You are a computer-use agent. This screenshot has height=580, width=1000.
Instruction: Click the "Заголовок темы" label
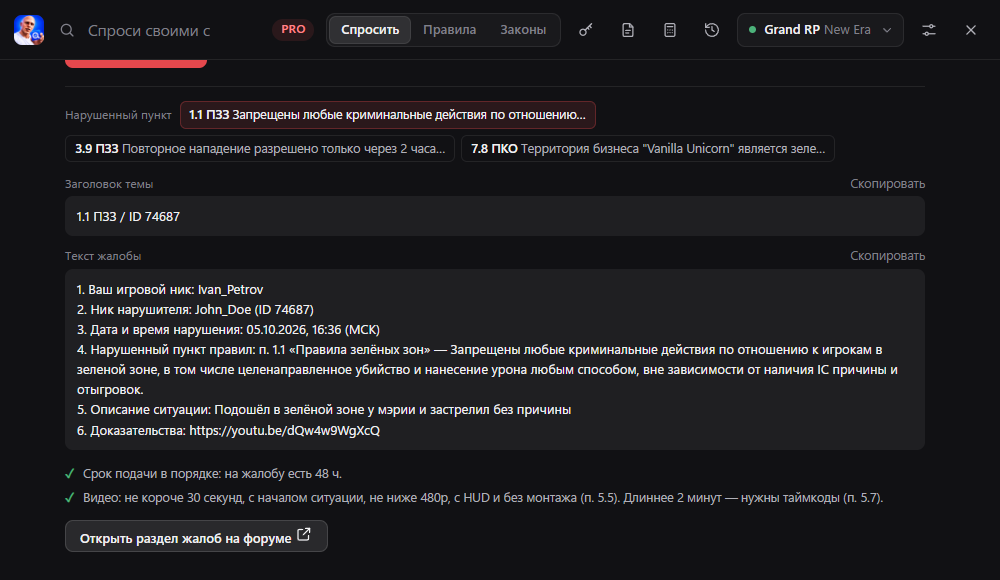pos(109,184)
